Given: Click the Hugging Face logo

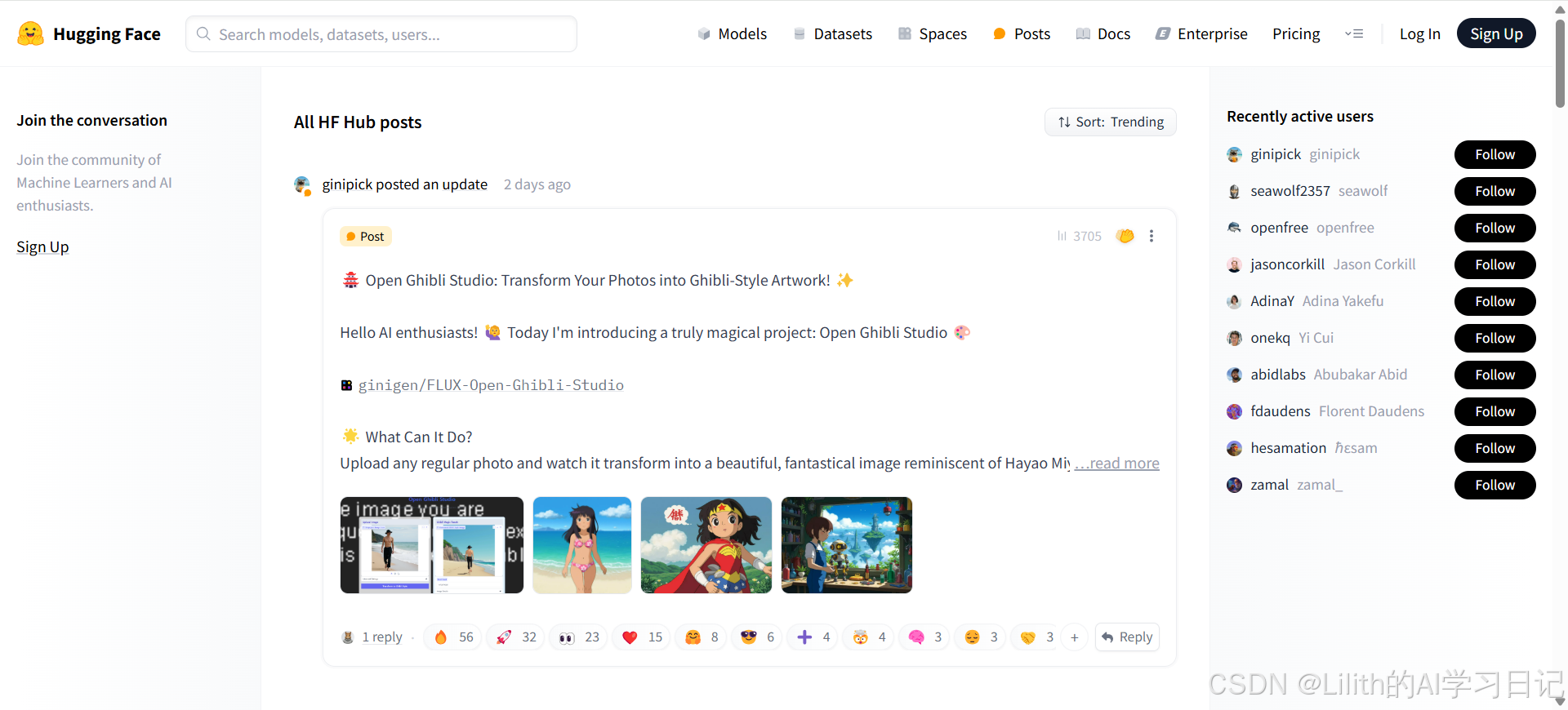Looking at the screenshot, I should 89,33.
